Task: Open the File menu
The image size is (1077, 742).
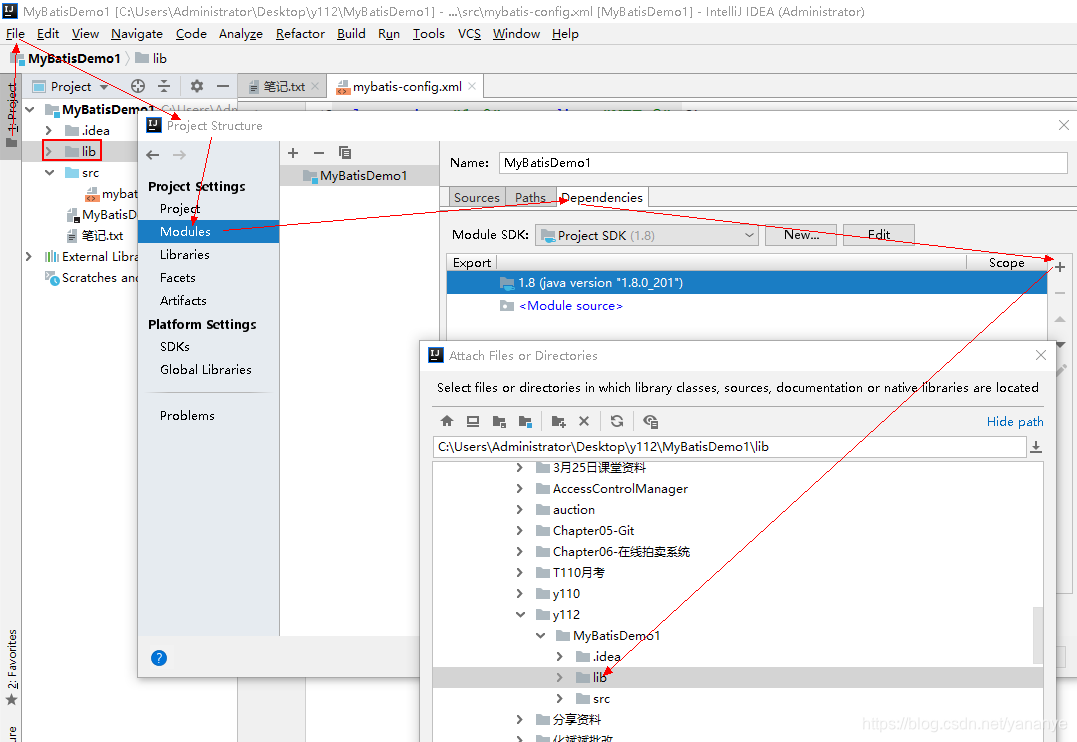Action: point(15,34)
